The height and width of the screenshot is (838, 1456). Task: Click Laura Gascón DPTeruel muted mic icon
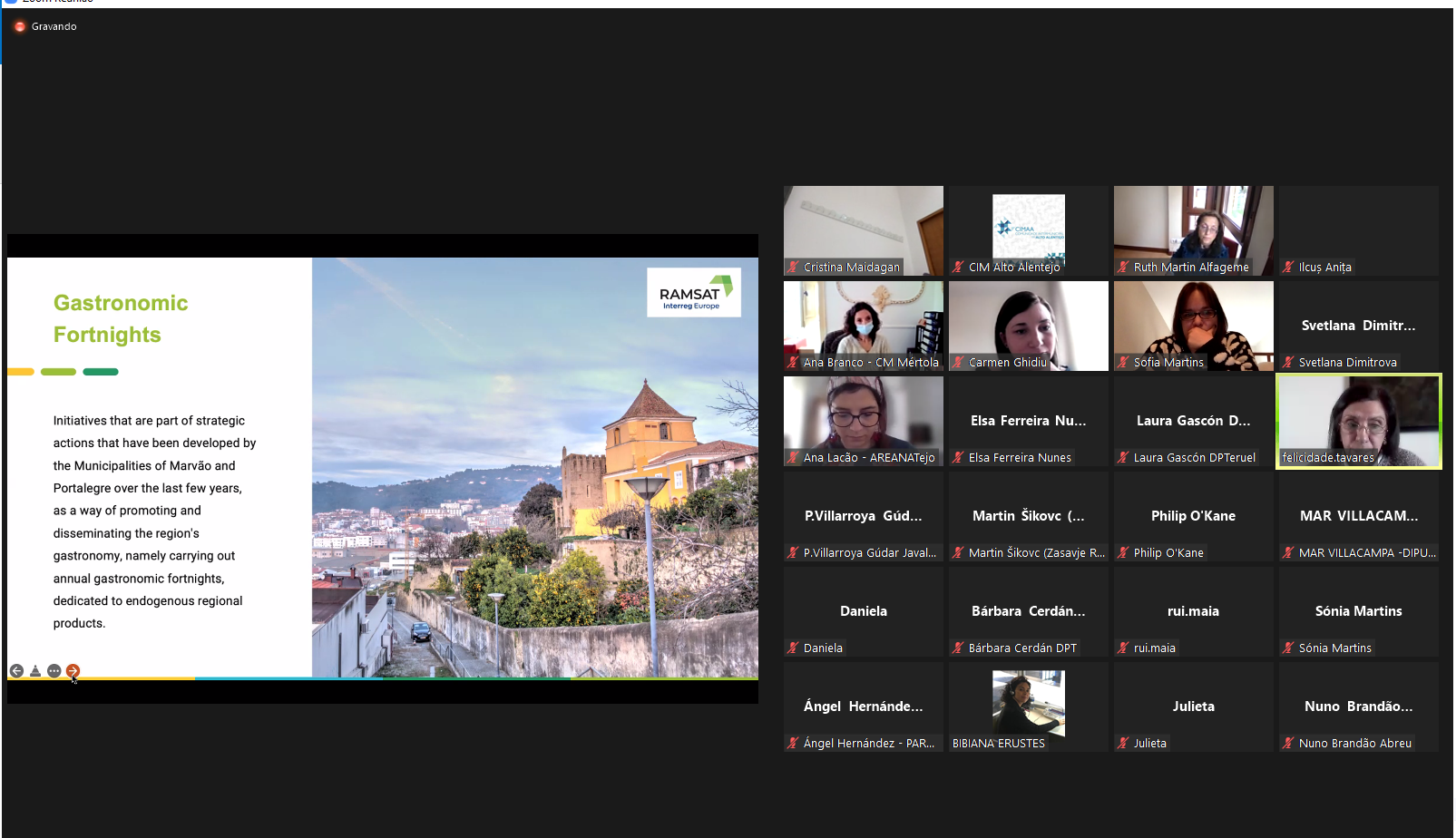(1123, 457)
